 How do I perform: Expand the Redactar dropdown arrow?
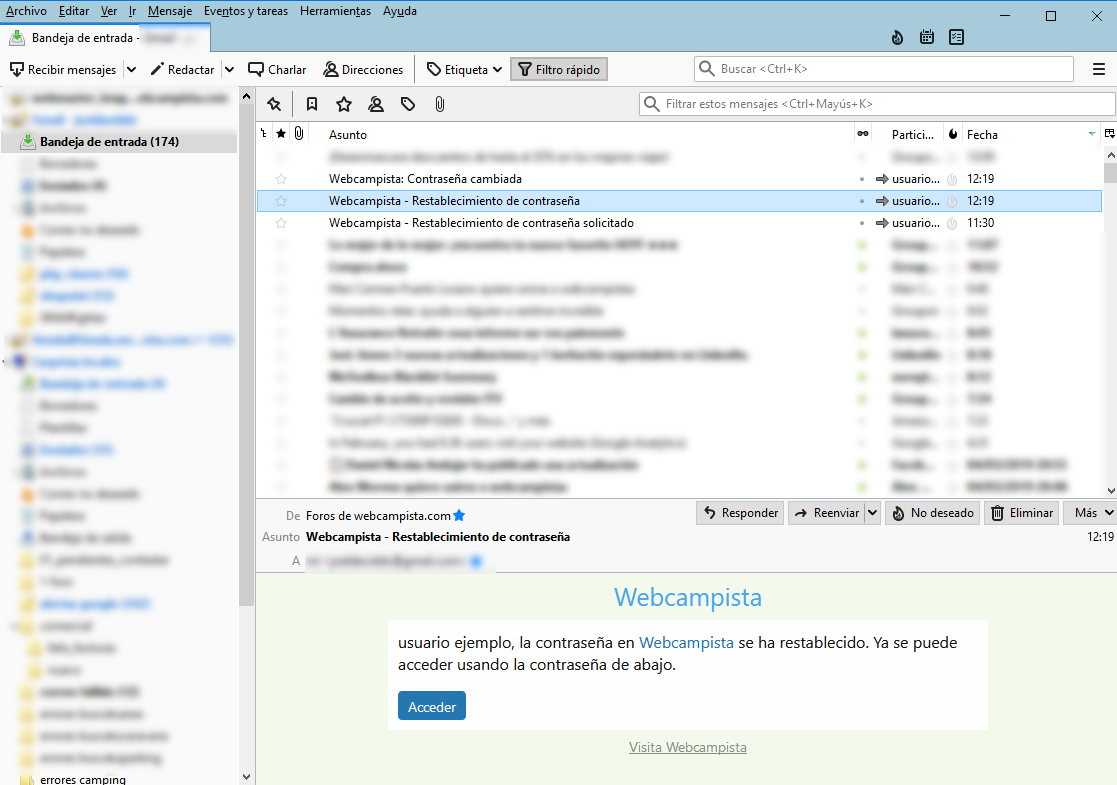tap(229, 70)
